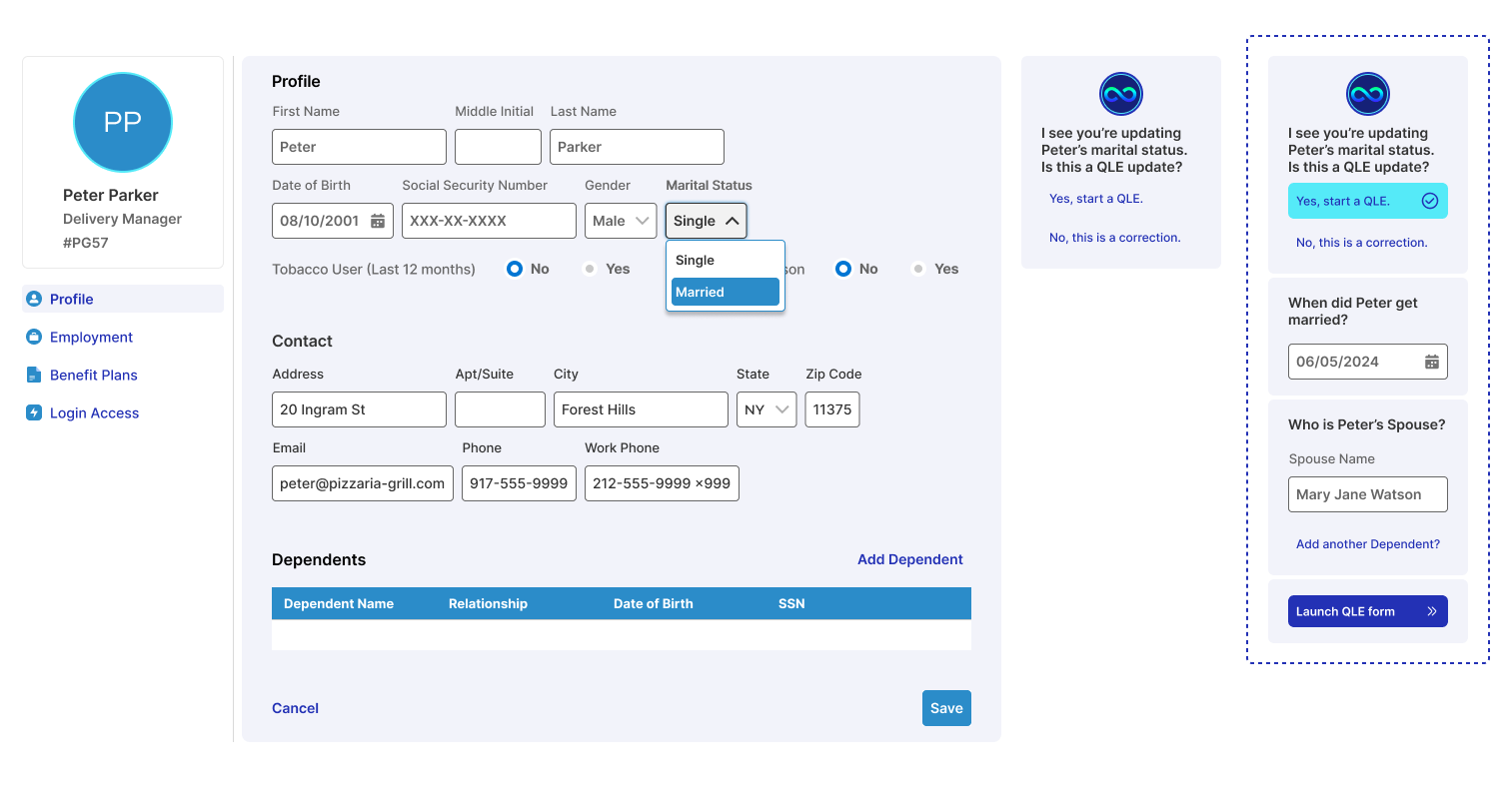Click 'Yes, start a QLE.' in first card
The height and width of the screenshot is (799, 1512).
[1096, 199]
